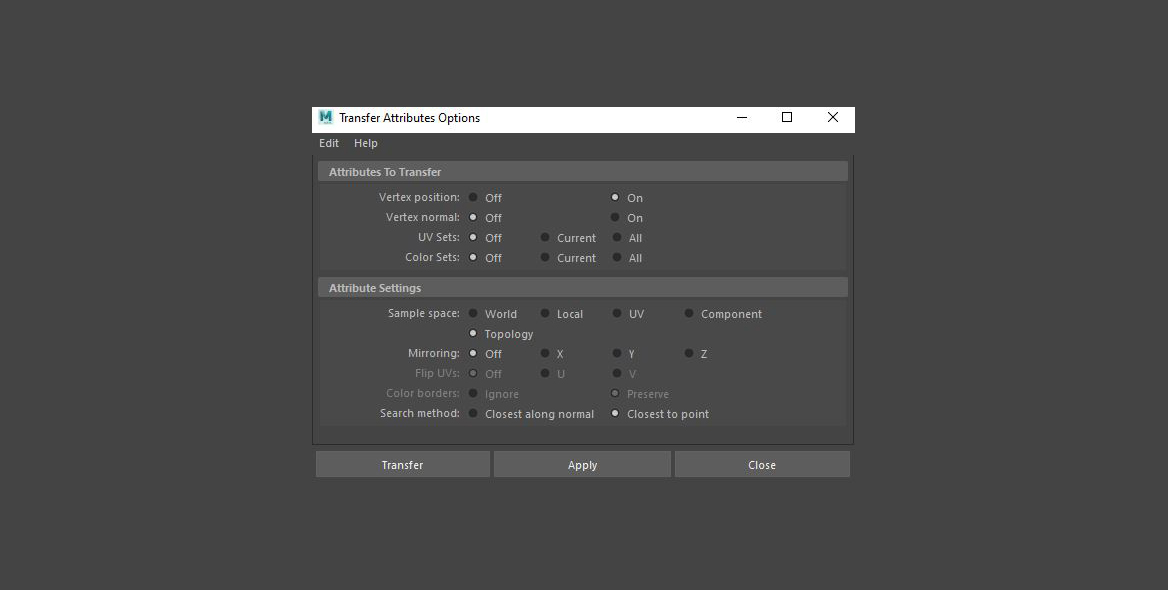1168x590 pixels.
Task: Set Mirroring to Y axis
Action: [617, 354]
